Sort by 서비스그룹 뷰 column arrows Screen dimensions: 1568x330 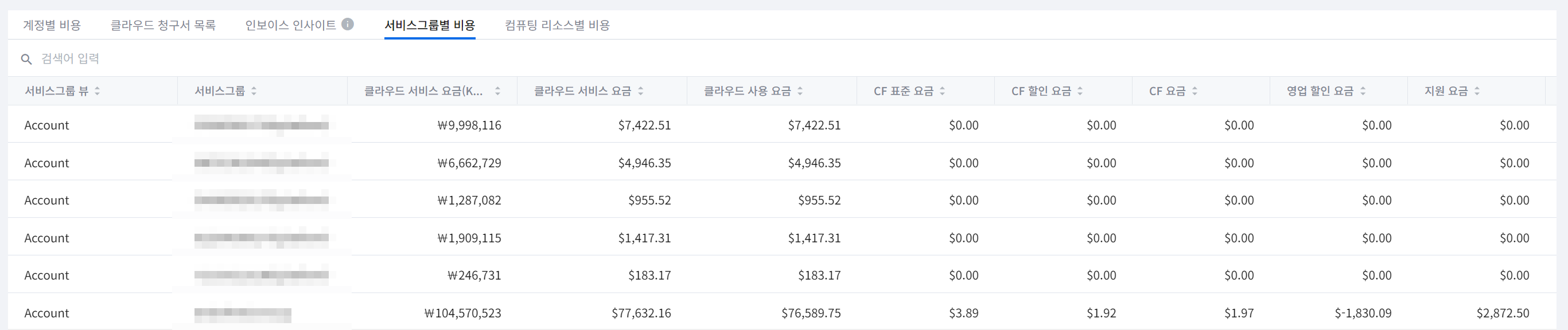pos(98,91)
